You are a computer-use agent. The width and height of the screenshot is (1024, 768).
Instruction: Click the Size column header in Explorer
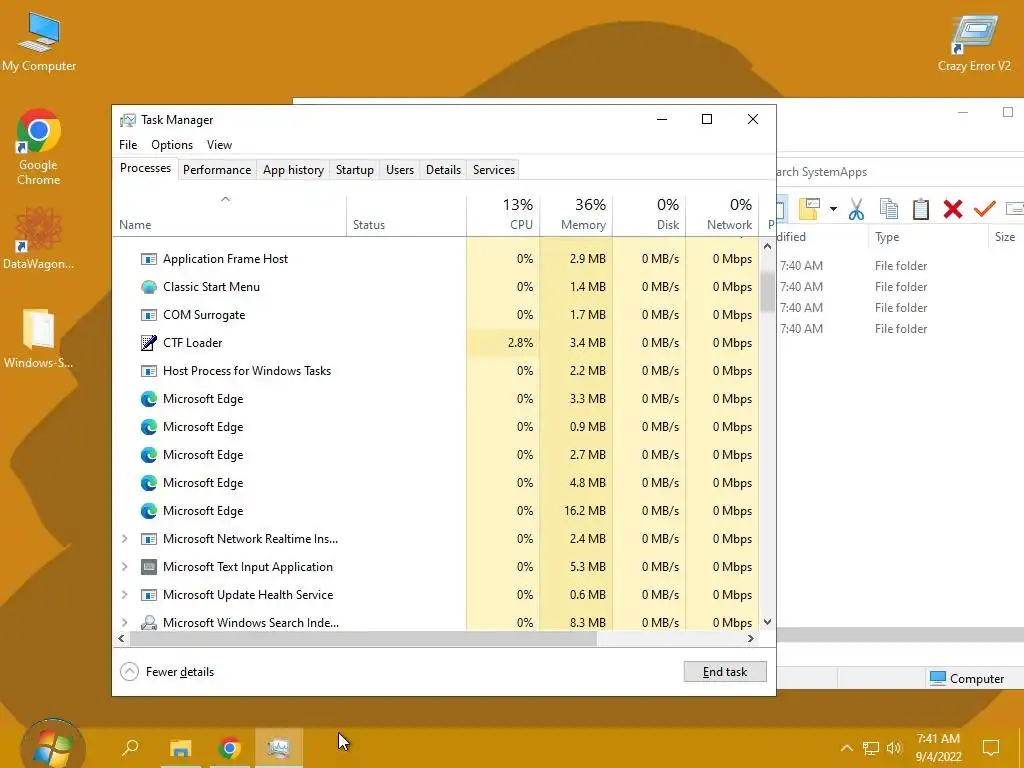[x=1004, y=237]
